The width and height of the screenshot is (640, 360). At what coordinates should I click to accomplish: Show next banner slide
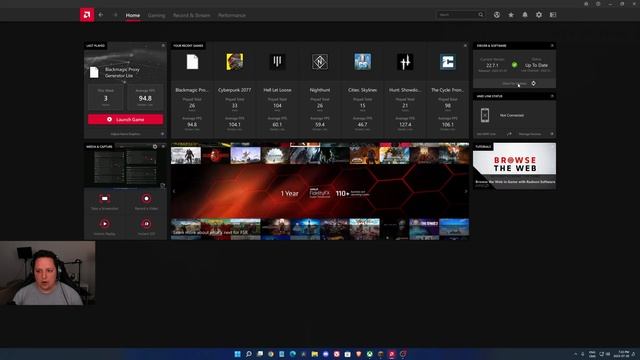(x=466, y=191)
